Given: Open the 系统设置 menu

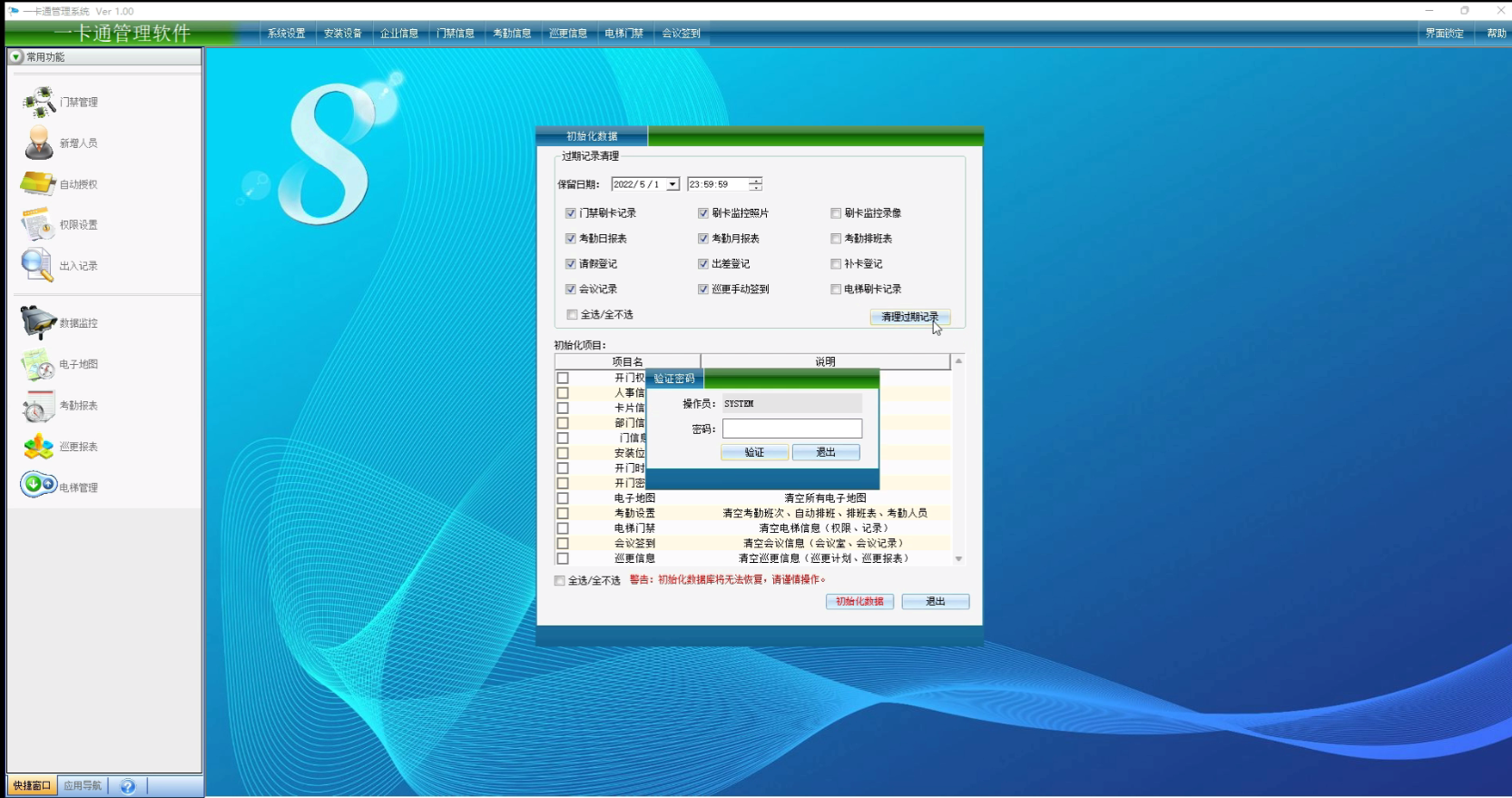Looking at the screenshot, I should (x=286, y=34).
